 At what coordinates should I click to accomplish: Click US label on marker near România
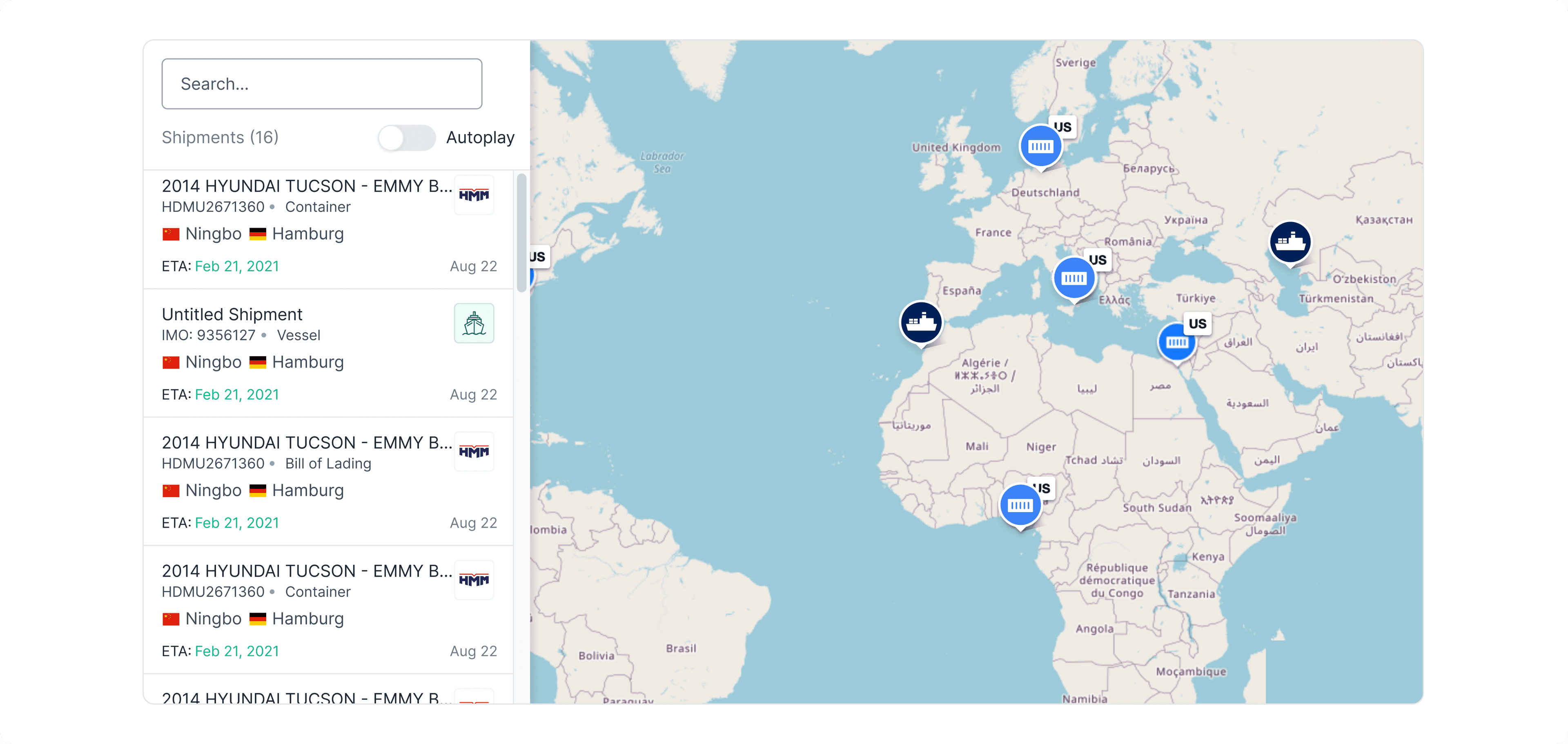pos(1098,260)
